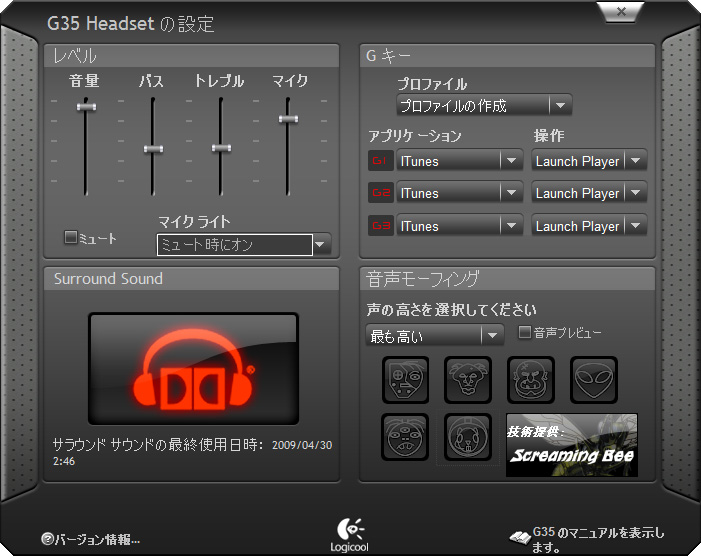Toggle Dolby headphone surround sound button
The height and width of the screenshot is (556, 701).
pyautogui.click(x=194, y=369)
